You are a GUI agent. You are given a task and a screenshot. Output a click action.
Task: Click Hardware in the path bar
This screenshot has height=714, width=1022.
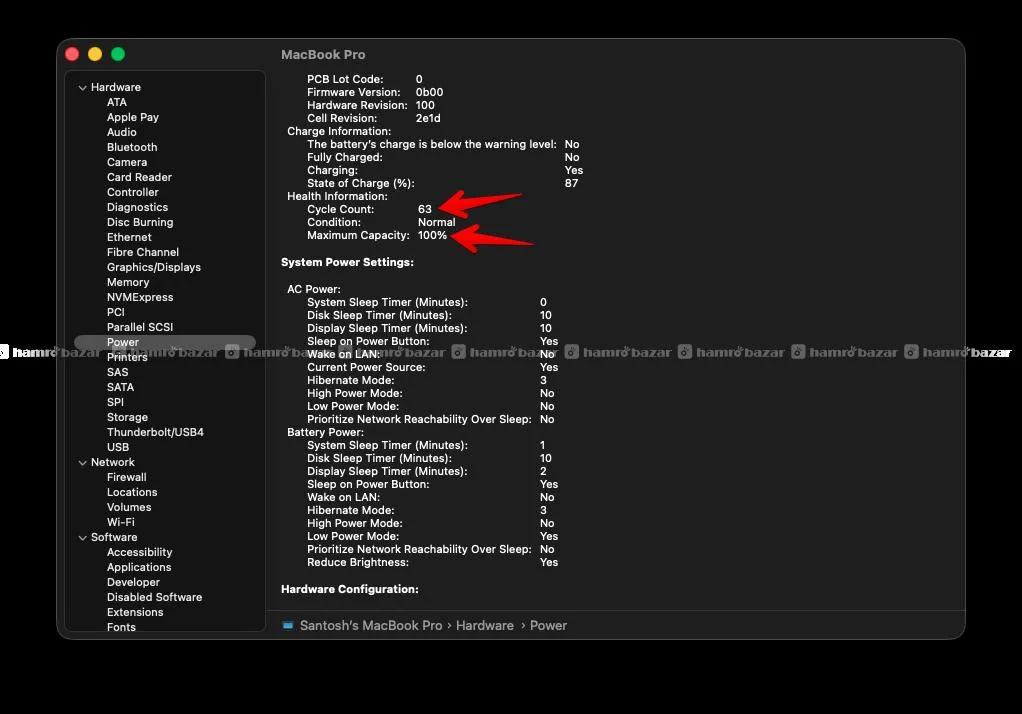[x=485, y=625]
